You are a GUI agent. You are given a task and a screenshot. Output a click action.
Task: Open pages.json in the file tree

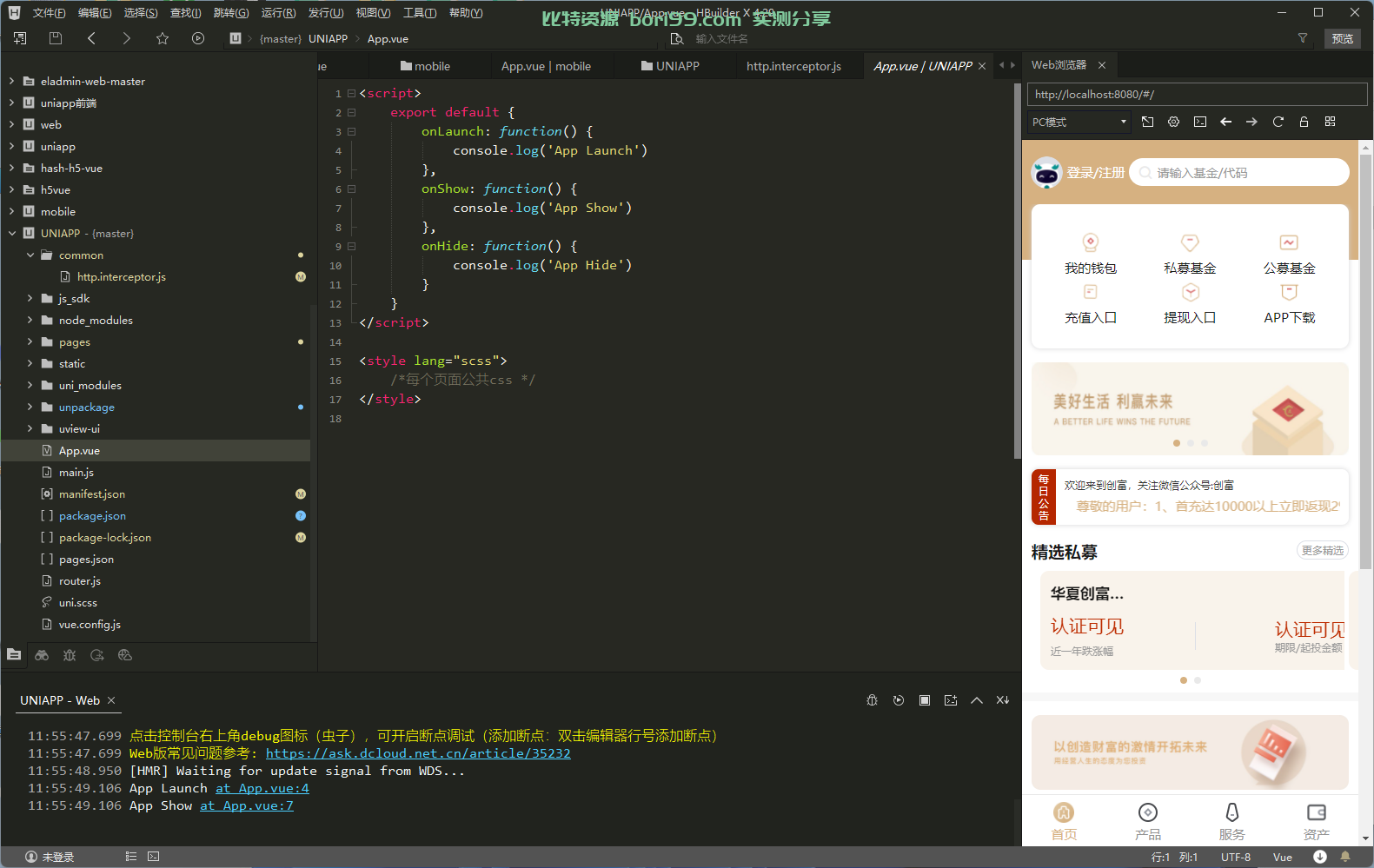tap(86, 559)
